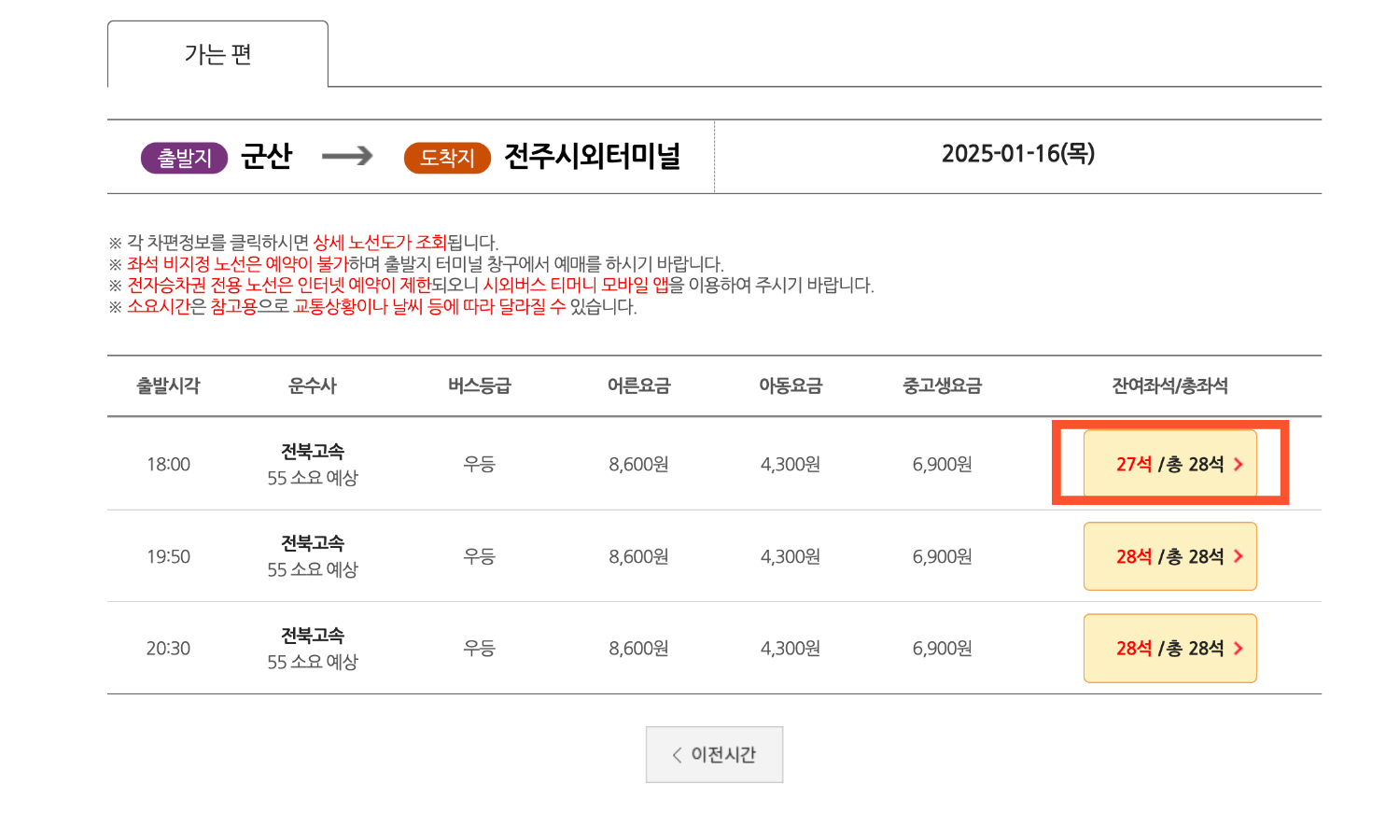The image size is (1400, 840).
Task: Click destination name 전주시외터미널
Action: (x=593, y=156)
